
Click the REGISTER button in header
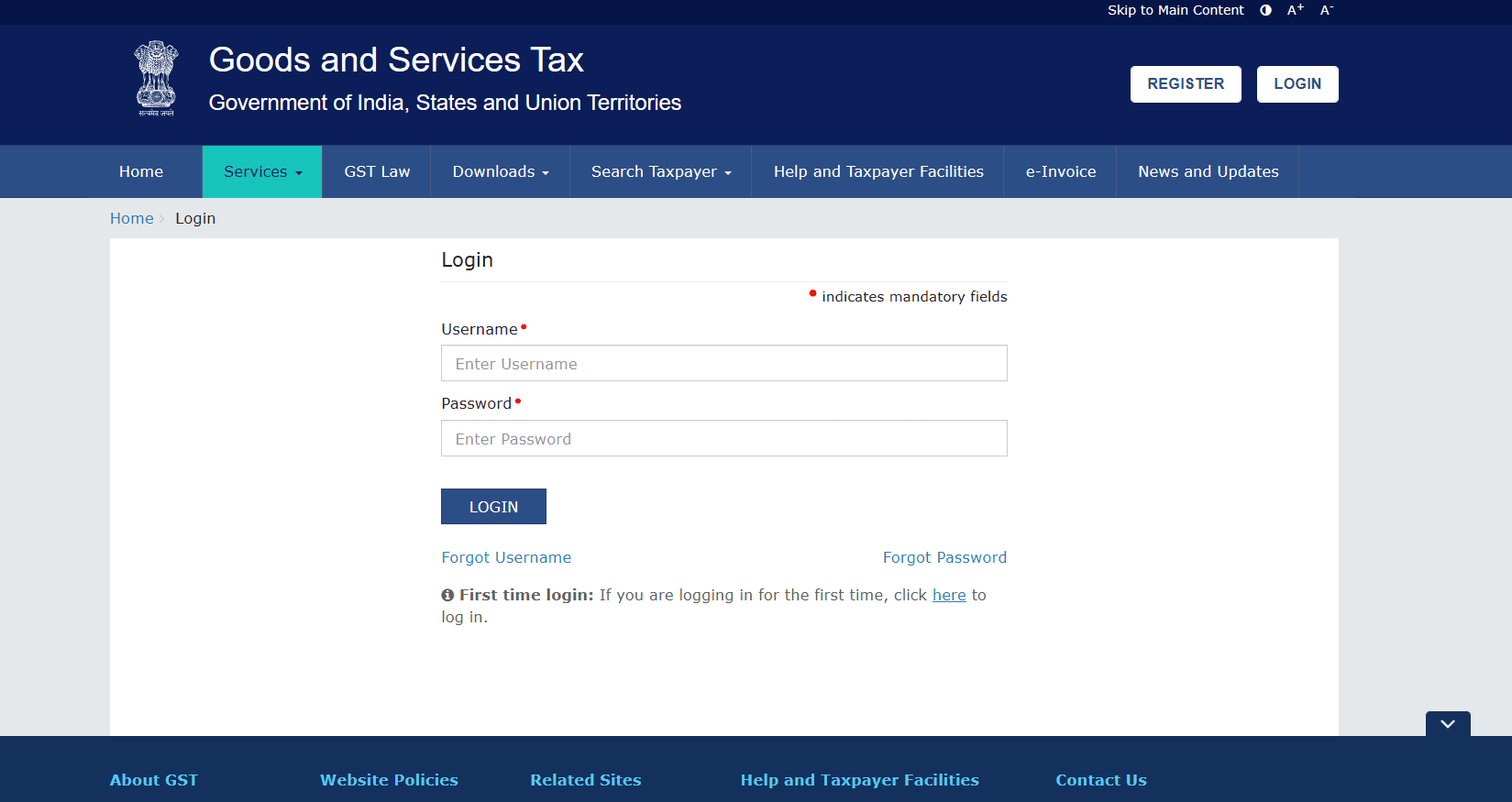tap(1186, 84)
